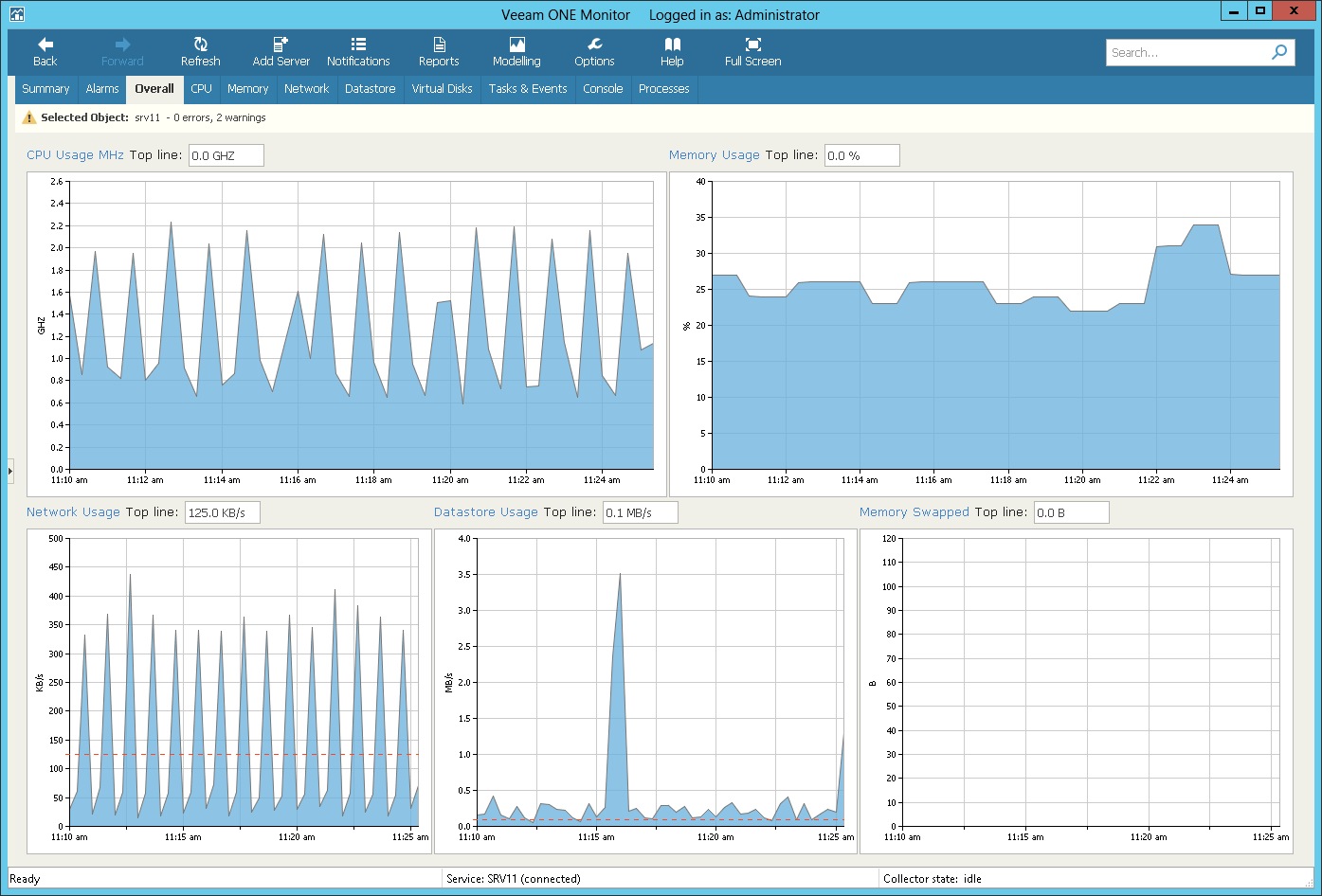1322x896 pixels.
Task: Click 'Logged in as: Administrator' title text
Action: coord(734,15)
